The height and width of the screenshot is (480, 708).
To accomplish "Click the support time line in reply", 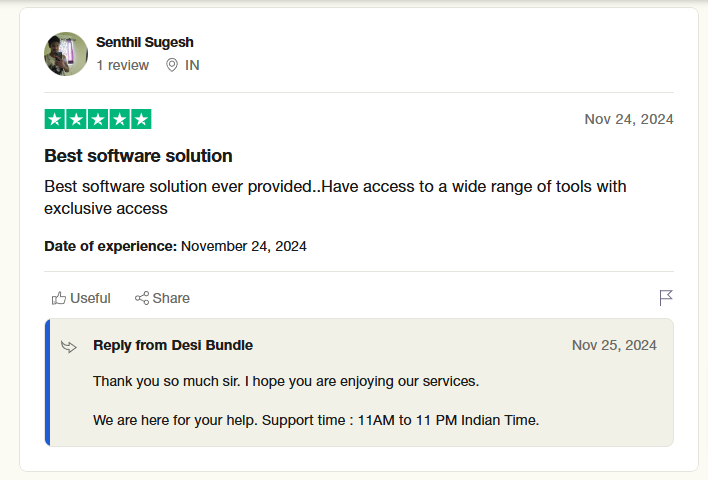I will point(316,420).
